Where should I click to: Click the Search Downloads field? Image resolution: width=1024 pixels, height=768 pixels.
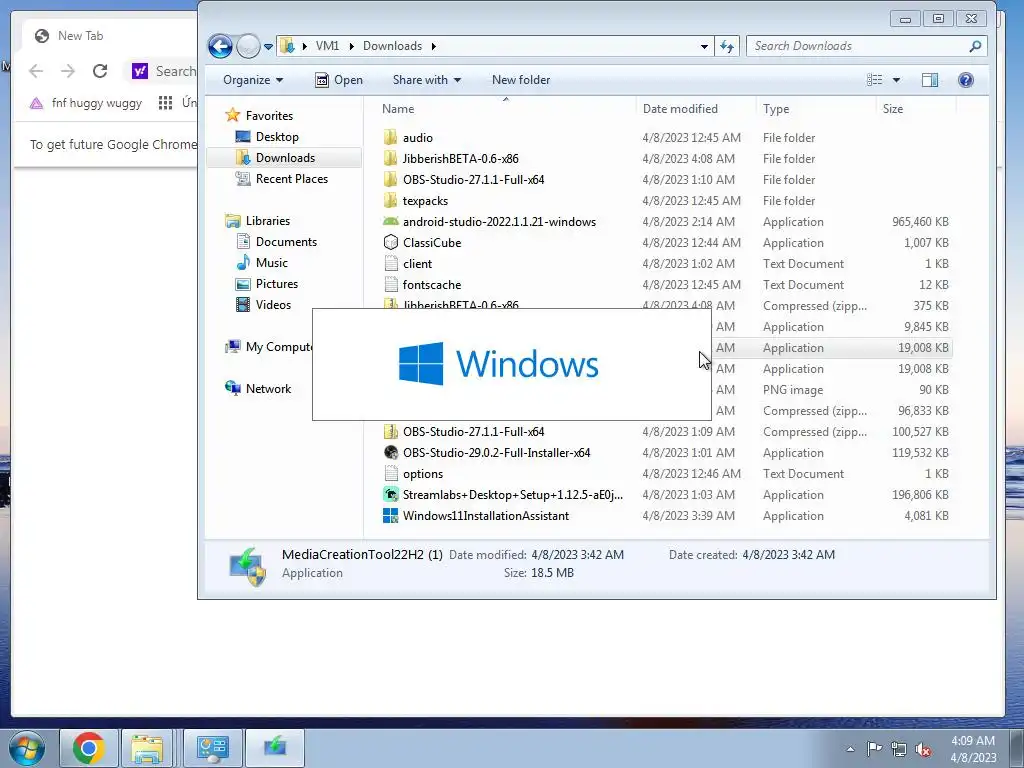[x=866, y=46]
